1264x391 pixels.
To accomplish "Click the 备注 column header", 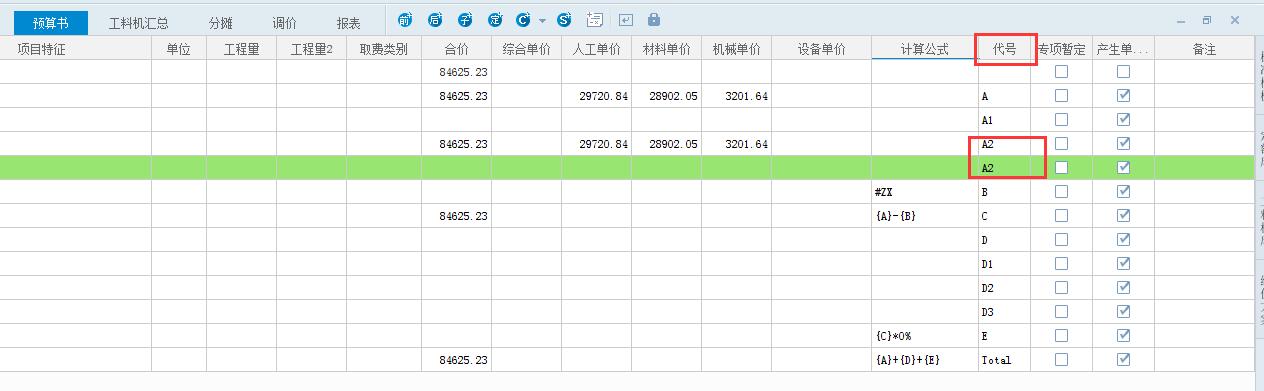I will (x=1204, y=49).
